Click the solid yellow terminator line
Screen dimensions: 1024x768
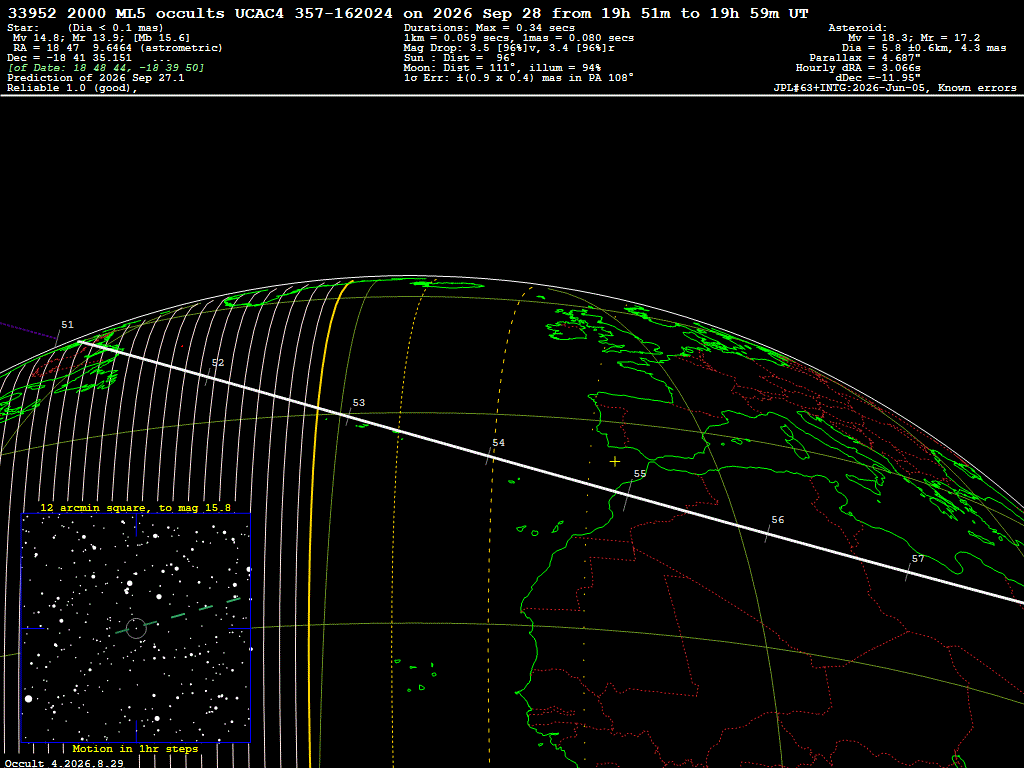315,522
